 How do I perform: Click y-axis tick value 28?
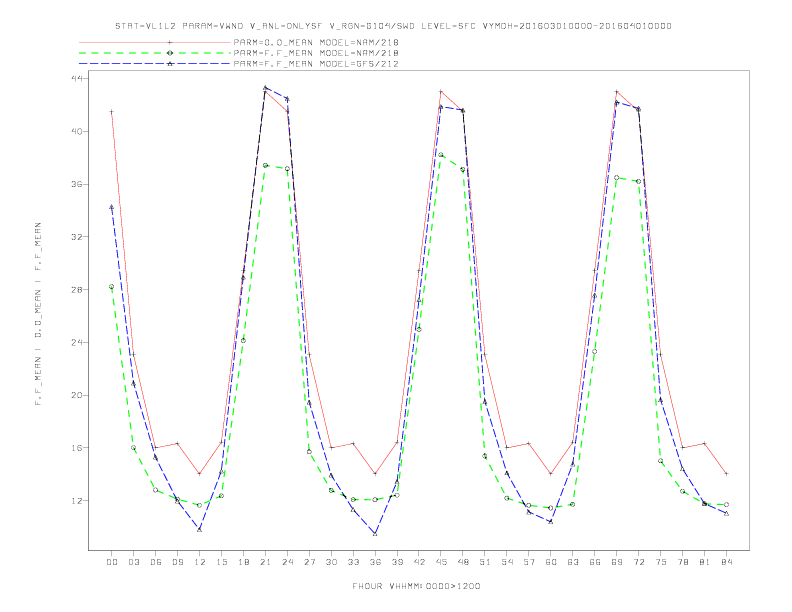click(x=78, y=290)
